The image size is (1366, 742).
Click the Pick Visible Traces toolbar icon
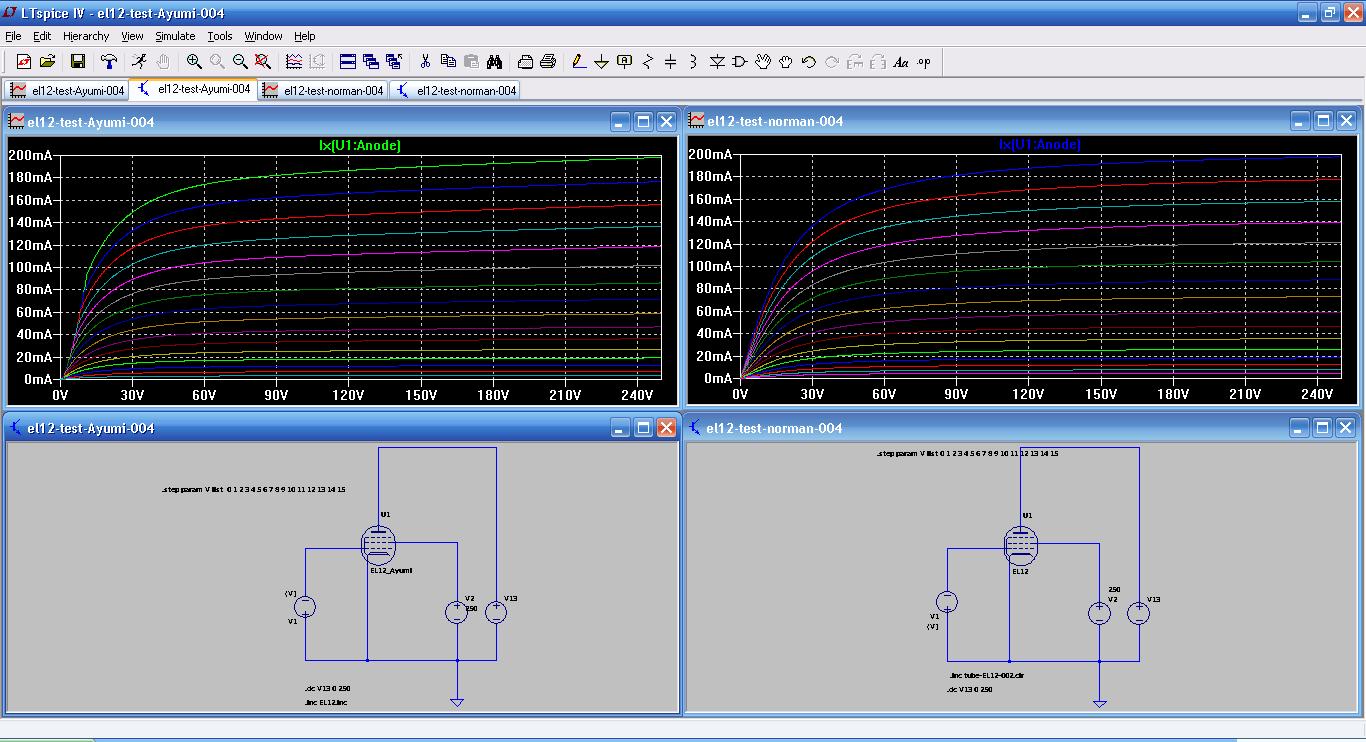pyautogui.click(x=294, y=62)
